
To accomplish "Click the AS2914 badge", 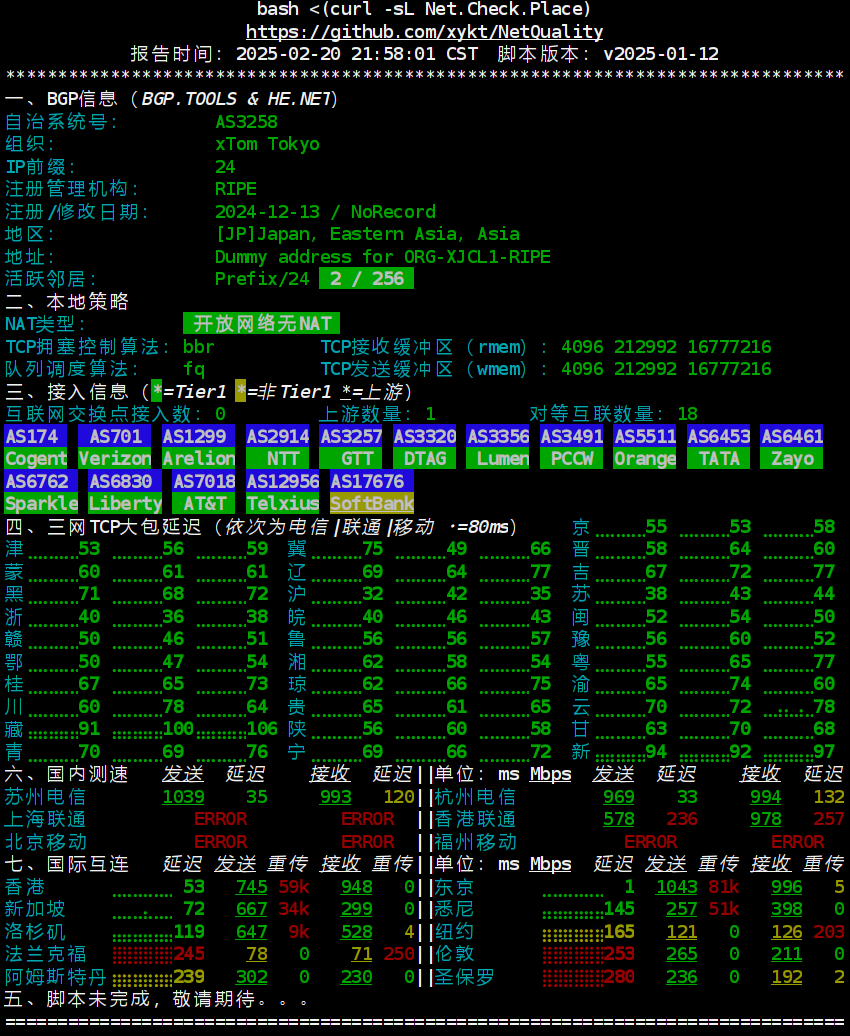I will (x=277, y=436).
